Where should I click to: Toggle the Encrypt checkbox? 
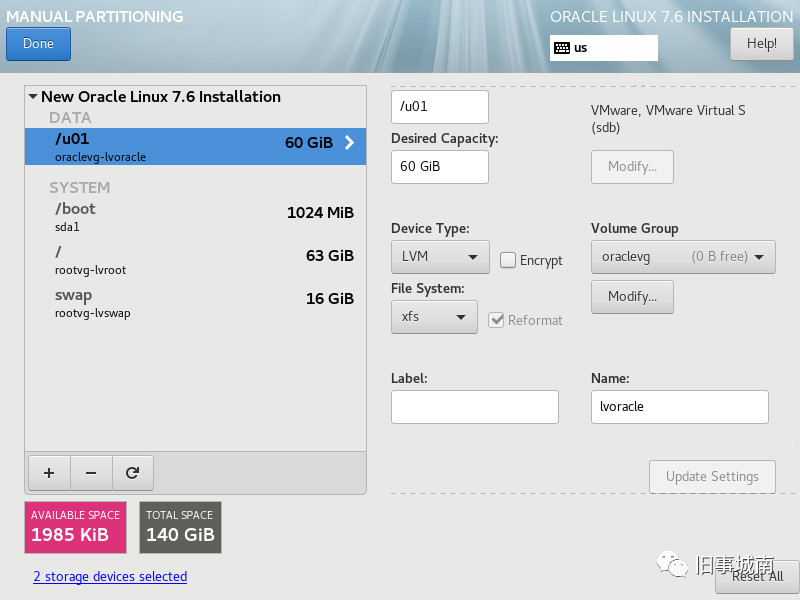[508, 260]
